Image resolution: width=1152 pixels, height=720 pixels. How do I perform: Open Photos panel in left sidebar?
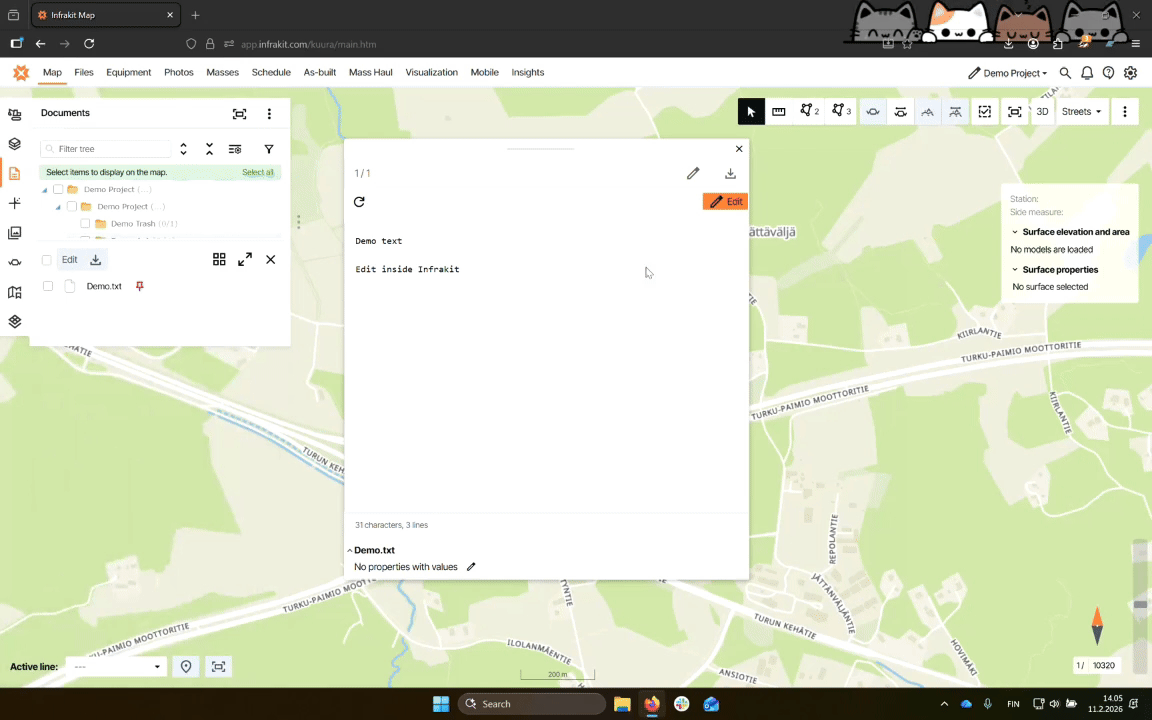pyautogui.click(x=14, y=233)
